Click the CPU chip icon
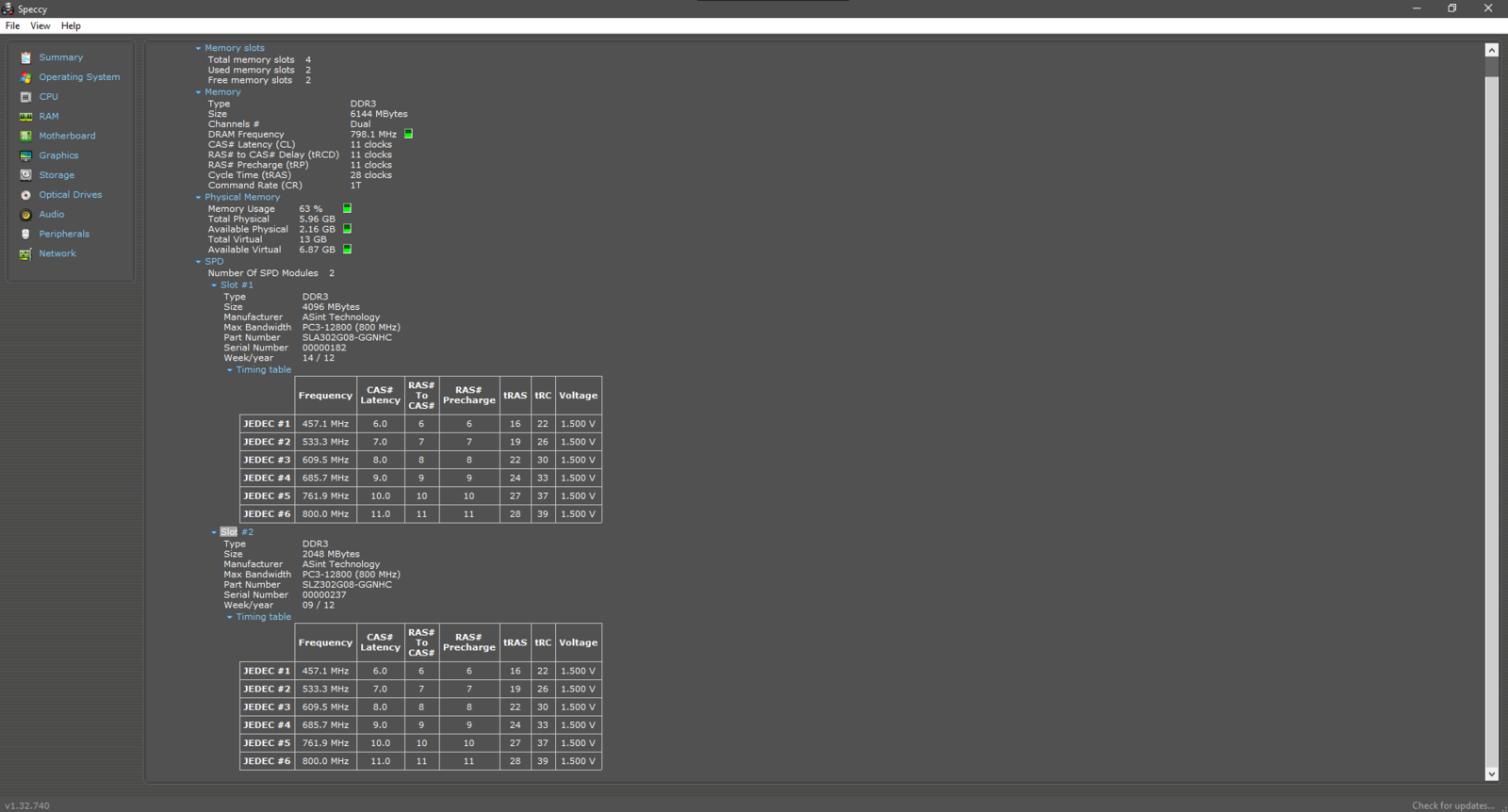Viewport: 1508px width, 812px height. 25,97
